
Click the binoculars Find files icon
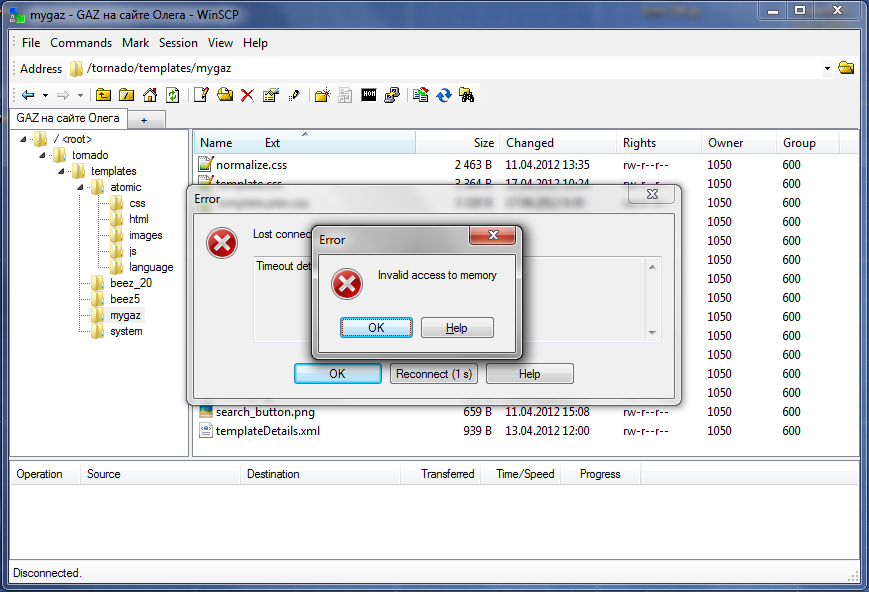pos(466,95)
